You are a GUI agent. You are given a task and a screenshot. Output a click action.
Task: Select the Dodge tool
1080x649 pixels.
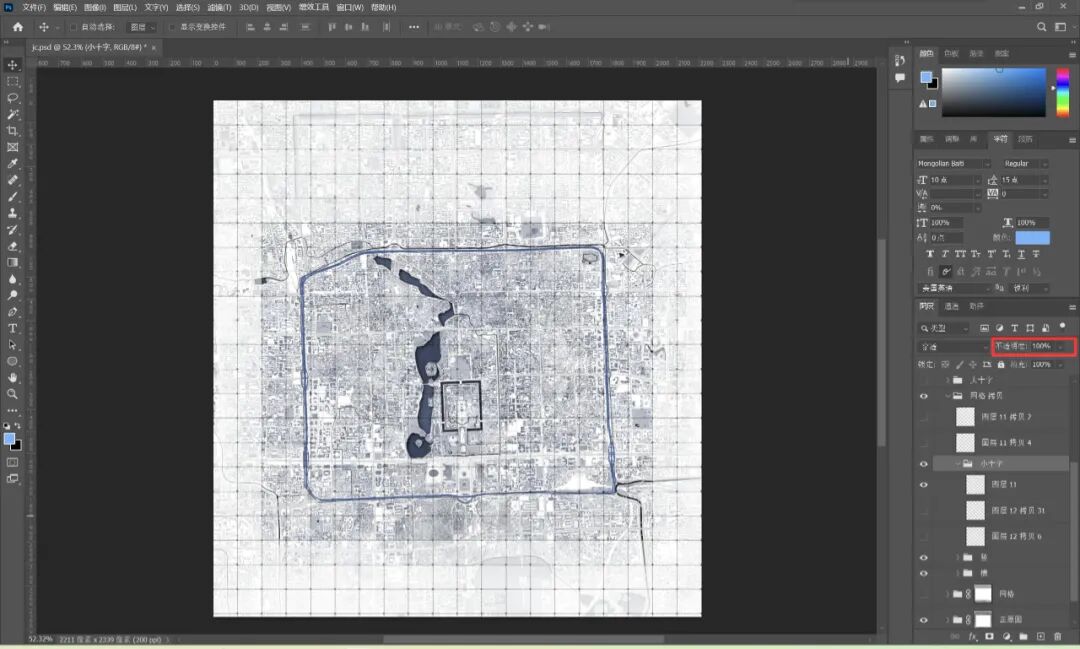tap(12, 296)
